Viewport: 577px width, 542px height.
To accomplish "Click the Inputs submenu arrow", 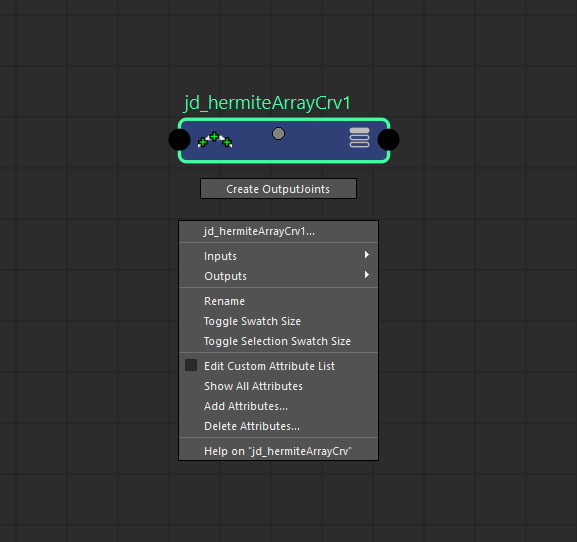I will tap(367, 255).
